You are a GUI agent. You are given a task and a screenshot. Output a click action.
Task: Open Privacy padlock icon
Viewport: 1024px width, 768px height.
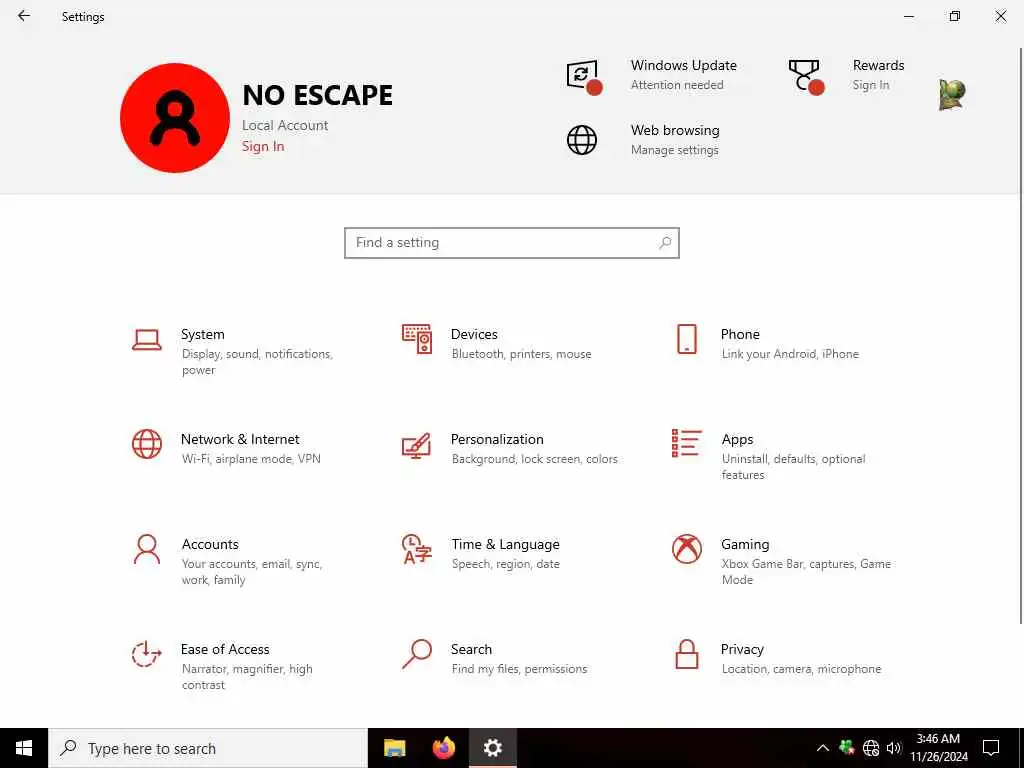[x=686, y=654]
